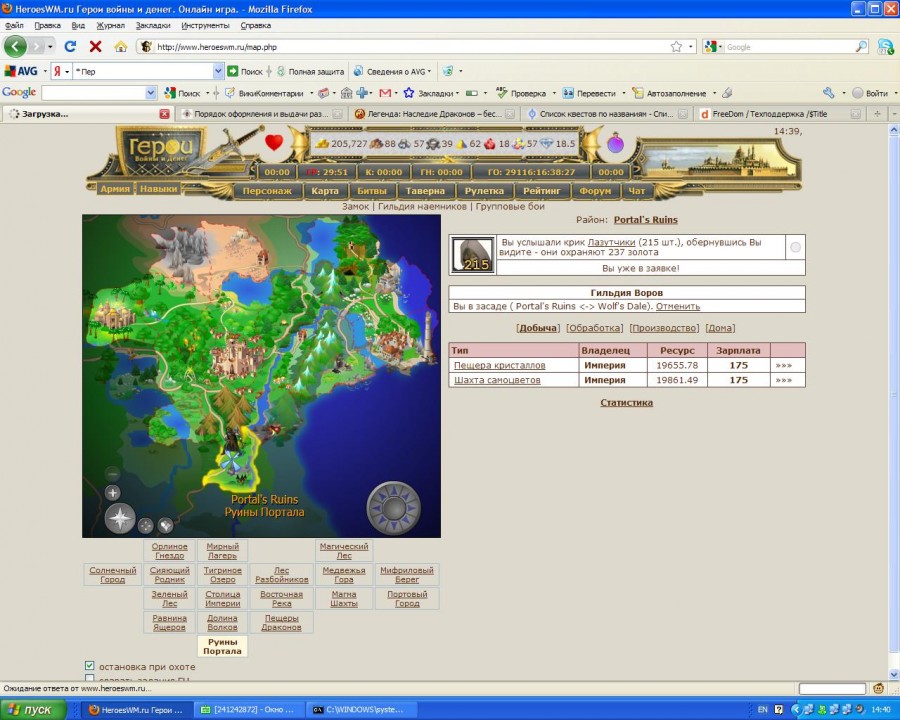Click the Windows 'пуск' Start button
900x720 pixels.
(33, 709)
